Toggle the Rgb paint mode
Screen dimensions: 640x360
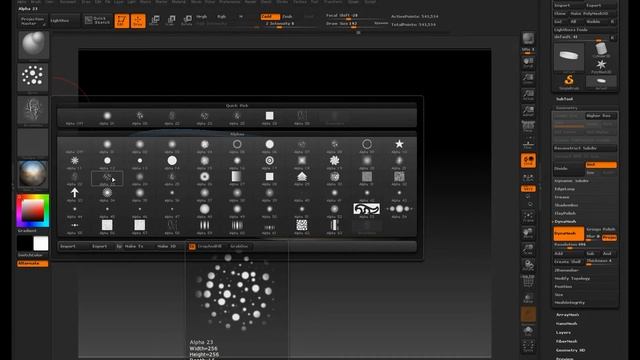tap(222, 17)
